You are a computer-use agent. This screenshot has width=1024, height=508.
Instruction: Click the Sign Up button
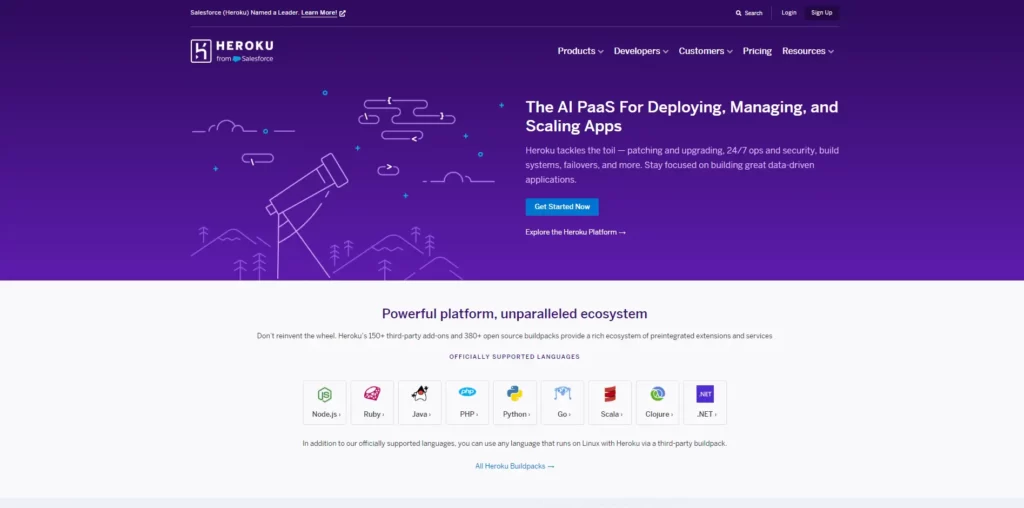822,13
